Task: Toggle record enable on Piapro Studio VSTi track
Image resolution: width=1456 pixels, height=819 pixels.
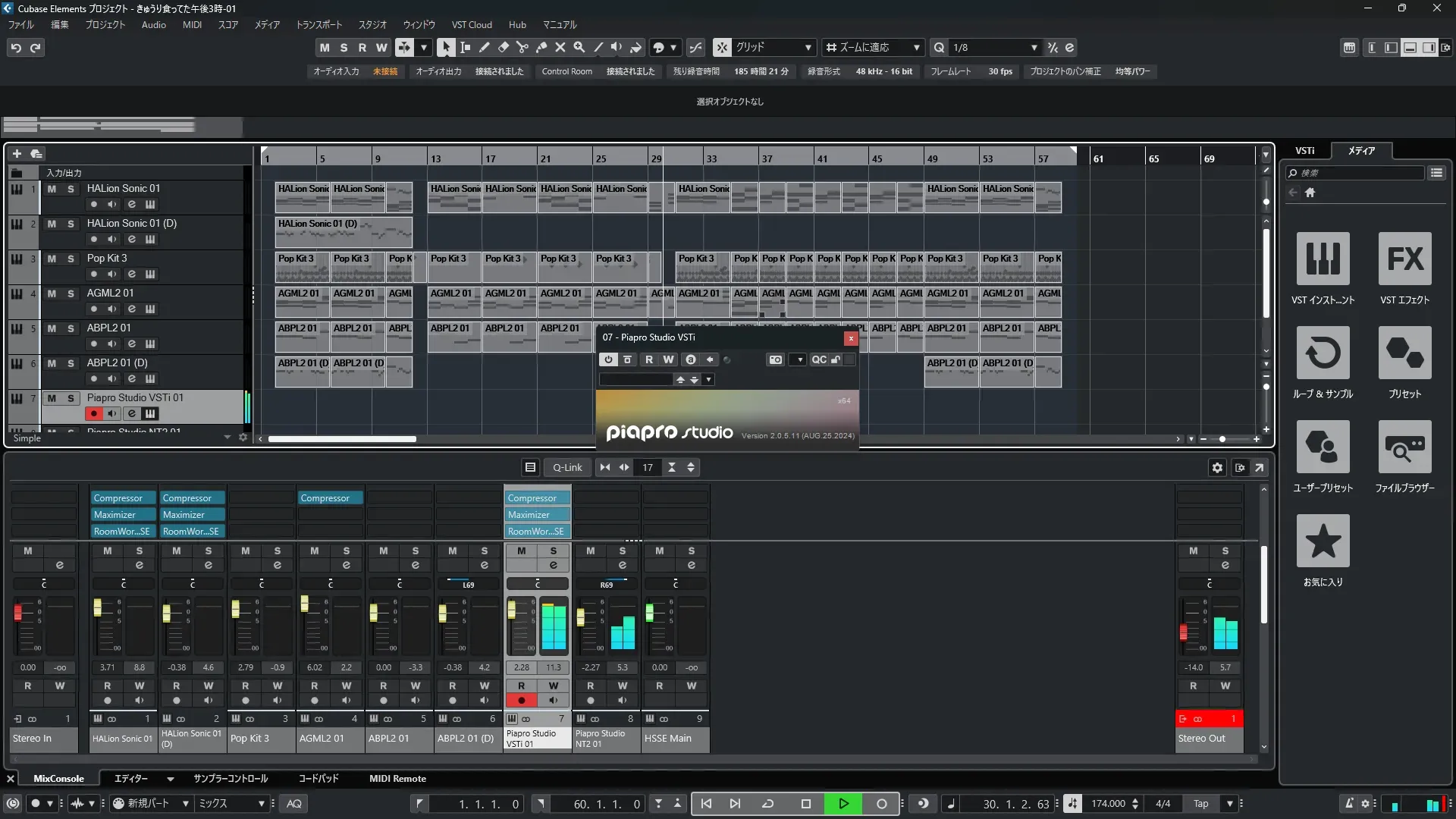Action: click(x=93, y=413)
